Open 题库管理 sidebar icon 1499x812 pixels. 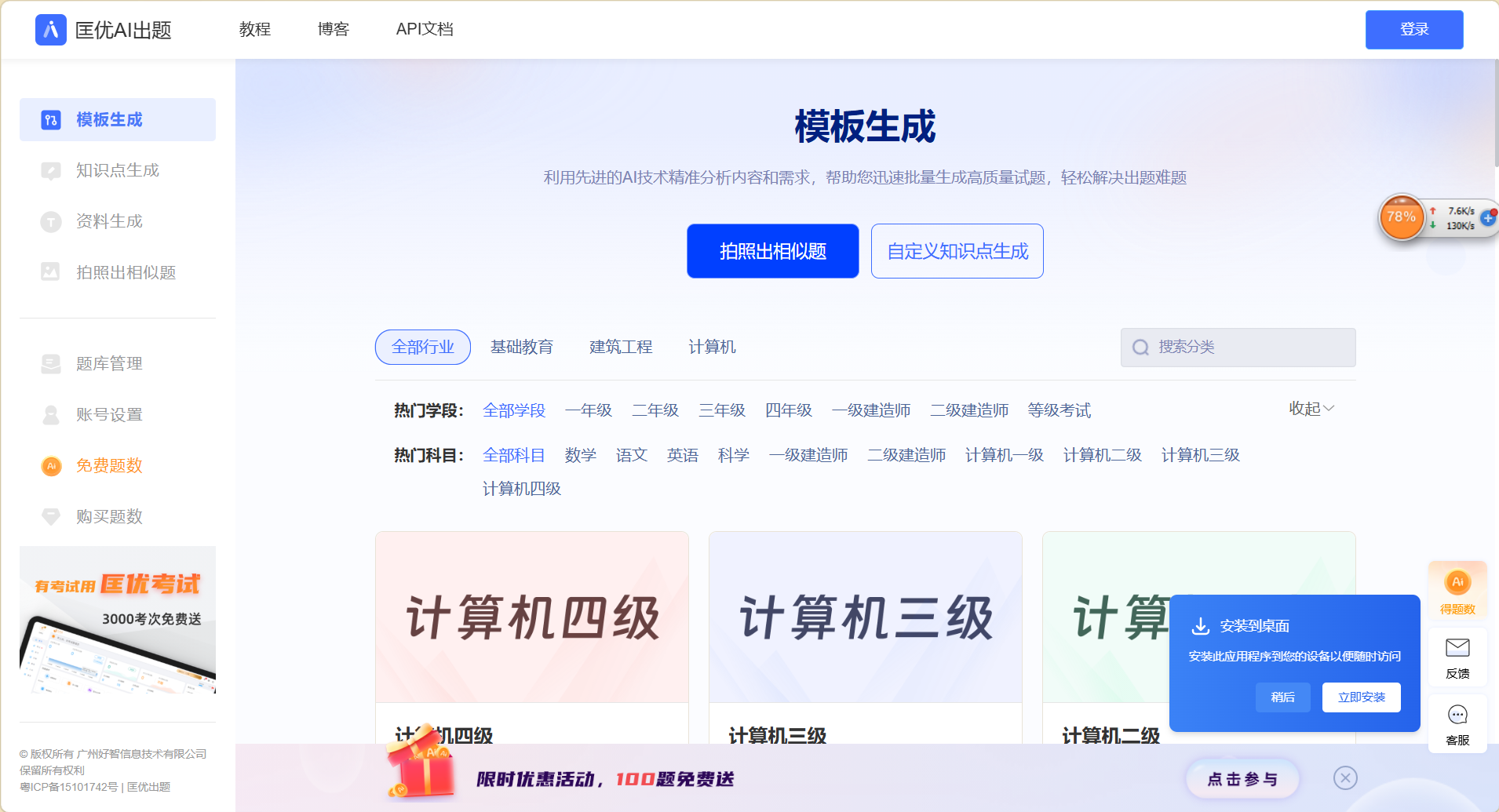pyautogui.click(x=51, y=364)
